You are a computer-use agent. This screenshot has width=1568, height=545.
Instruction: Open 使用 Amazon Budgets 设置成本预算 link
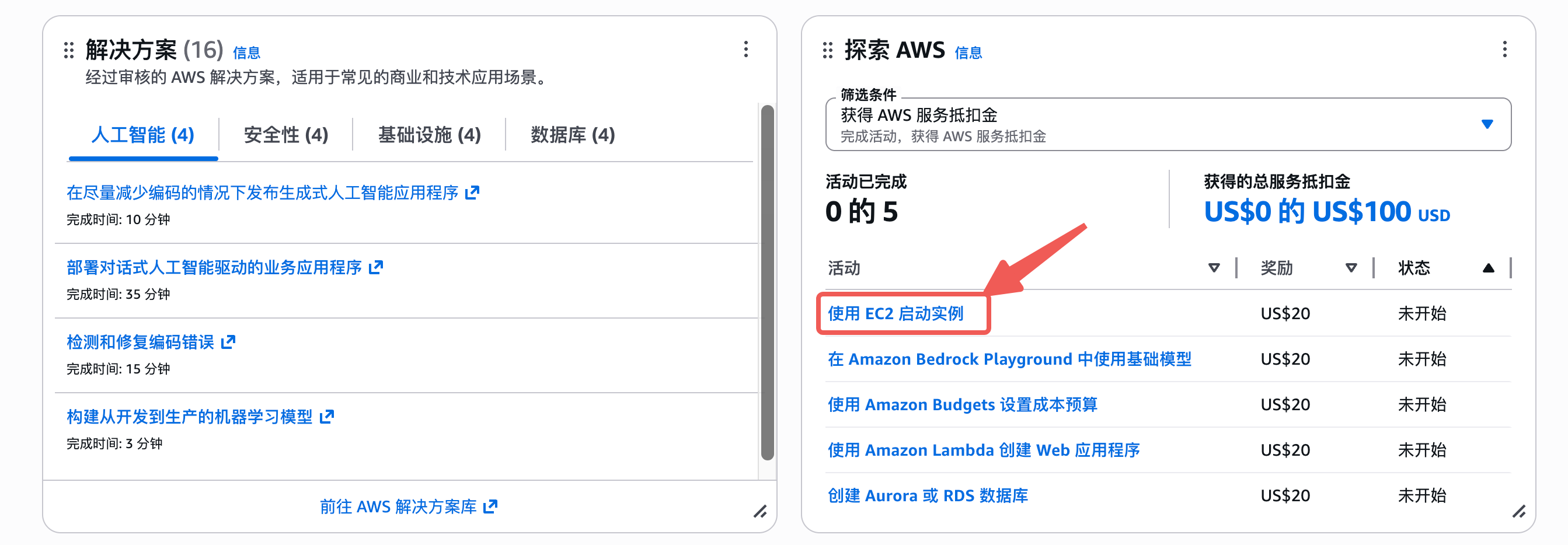point(961,404)
